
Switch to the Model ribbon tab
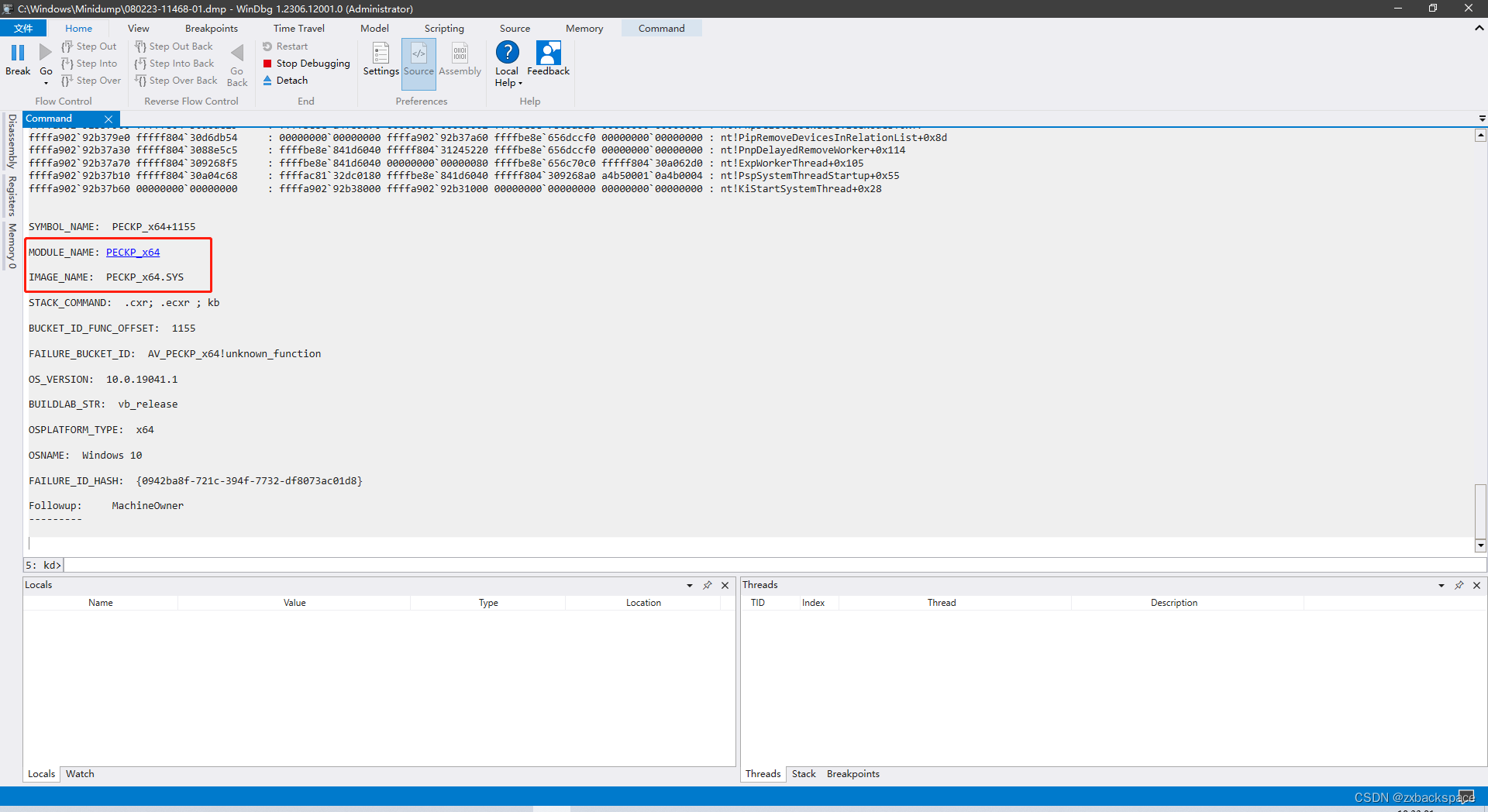tap(374, 28)
